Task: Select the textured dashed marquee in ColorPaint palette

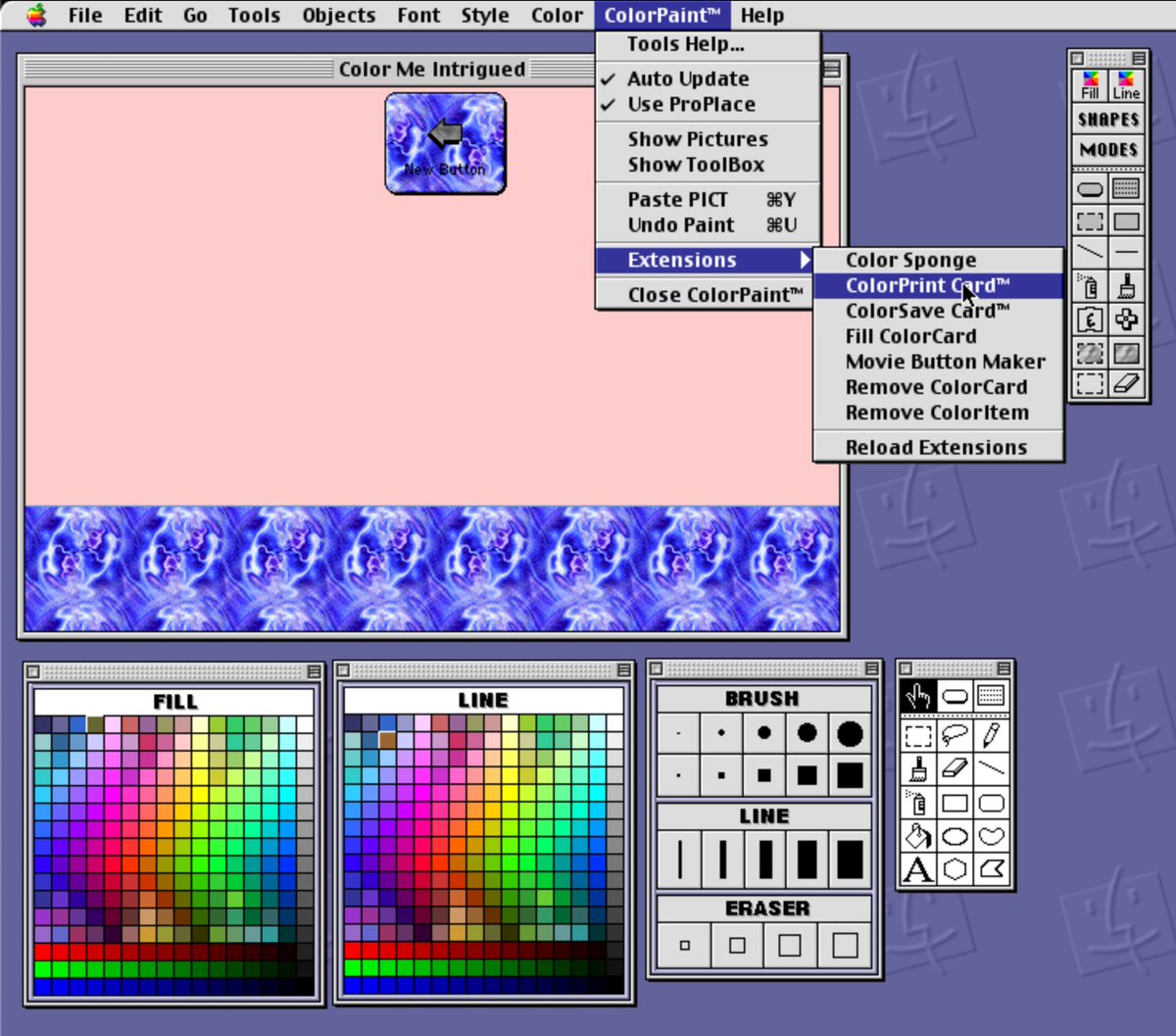Action: [1090, 352]
